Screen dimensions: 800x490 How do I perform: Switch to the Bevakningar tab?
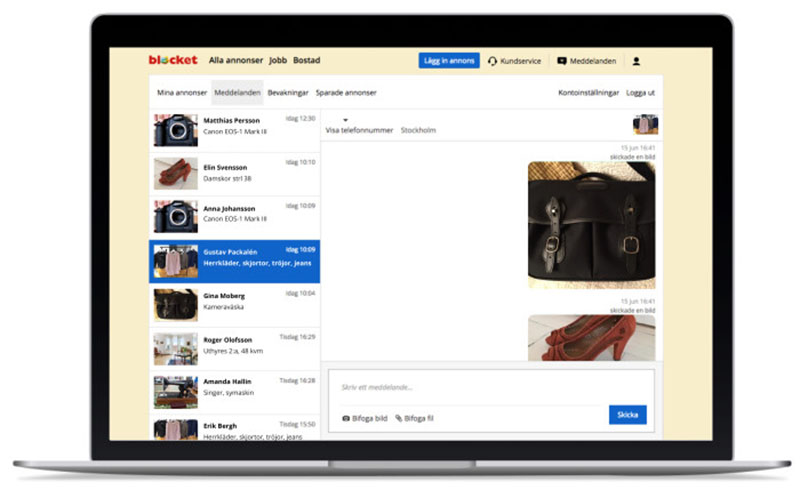pyautogui.click(x=288, y=93)
